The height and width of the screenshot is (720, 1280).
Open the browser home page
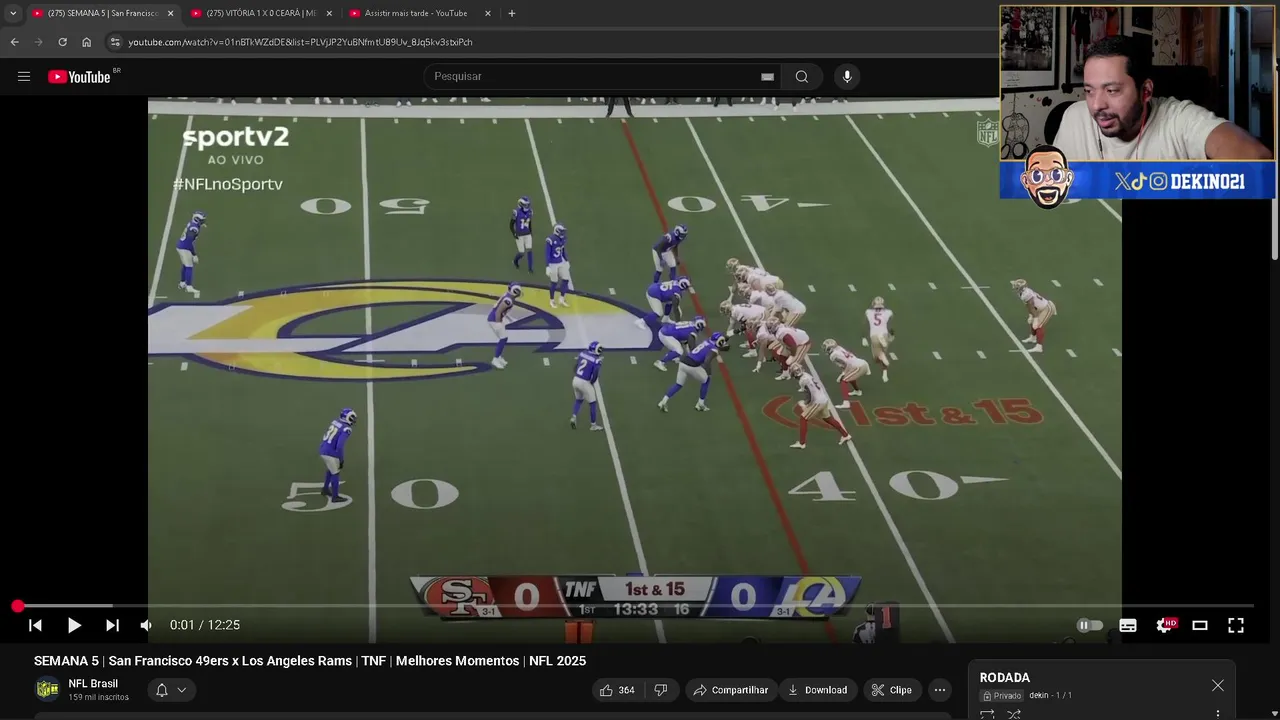pos(86,42)
